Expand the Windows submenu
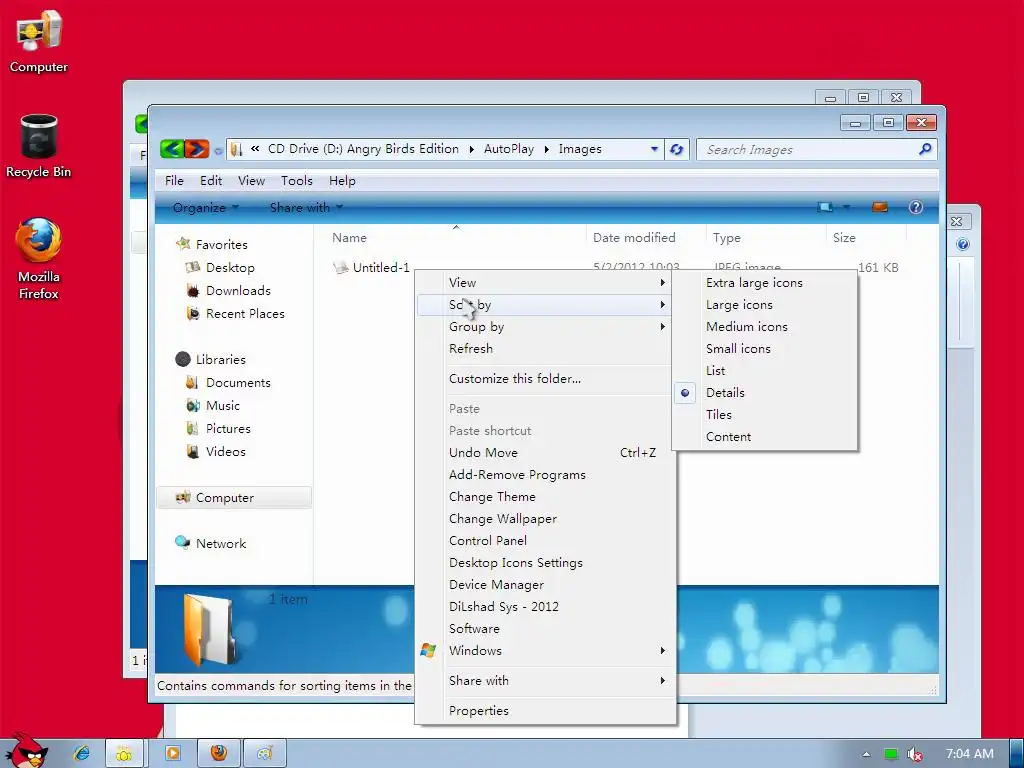 (545, 650)
